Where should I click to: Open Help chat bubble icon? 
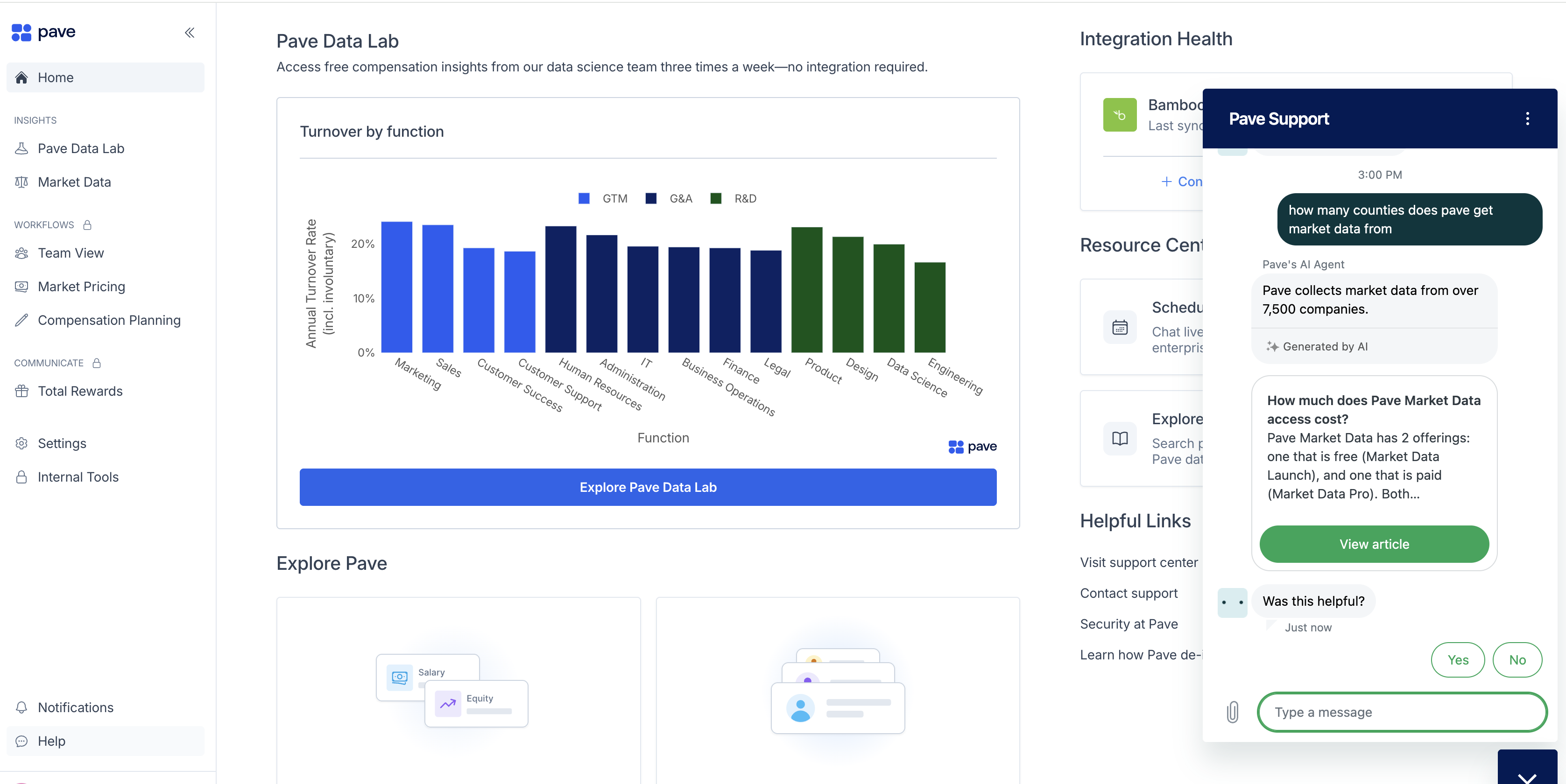22,741
